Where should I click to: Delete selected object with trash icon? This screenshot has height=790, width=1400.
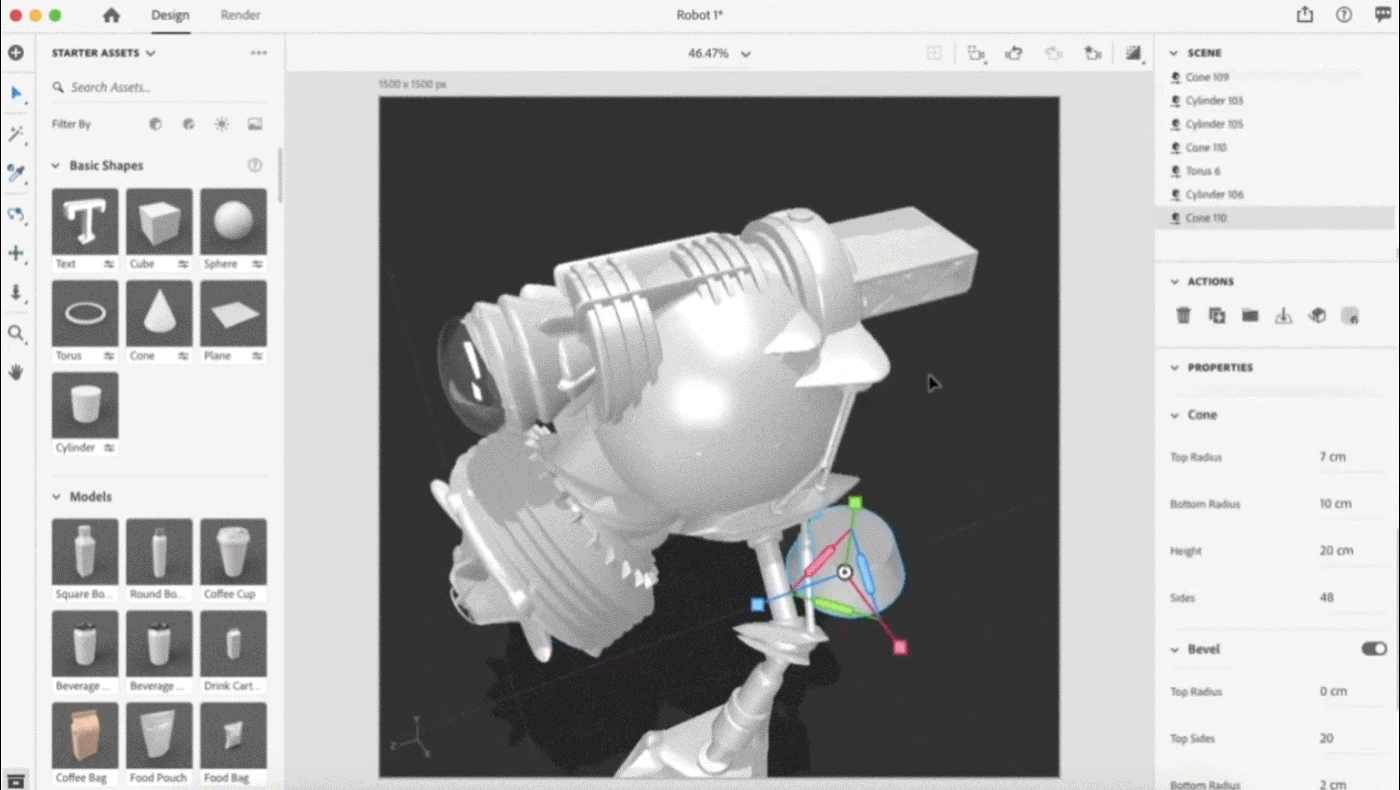(x=1184, y=315)
